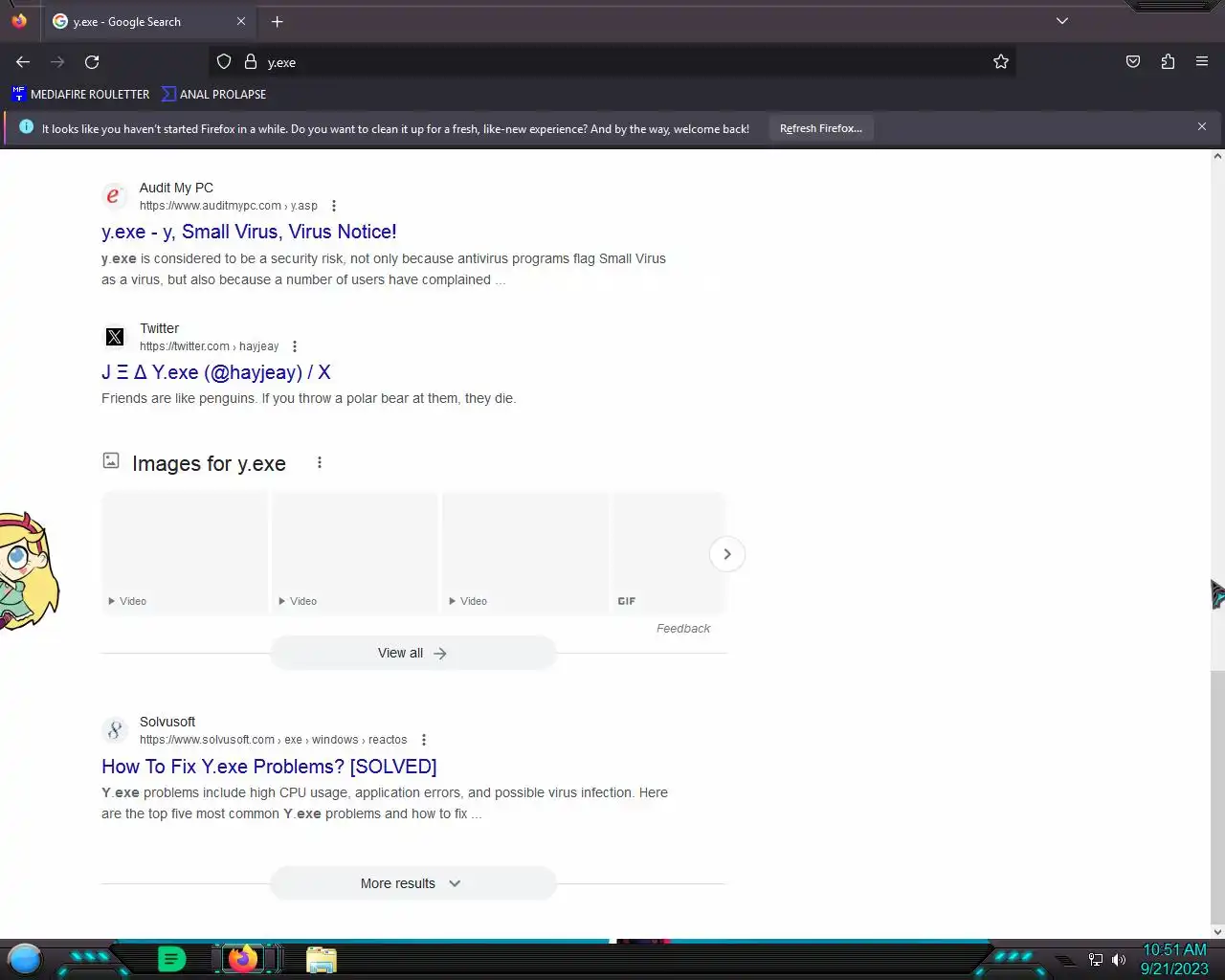Open the third Video image thumbnail
This screenshot has height=980, width=1225.
click(525, 552)
